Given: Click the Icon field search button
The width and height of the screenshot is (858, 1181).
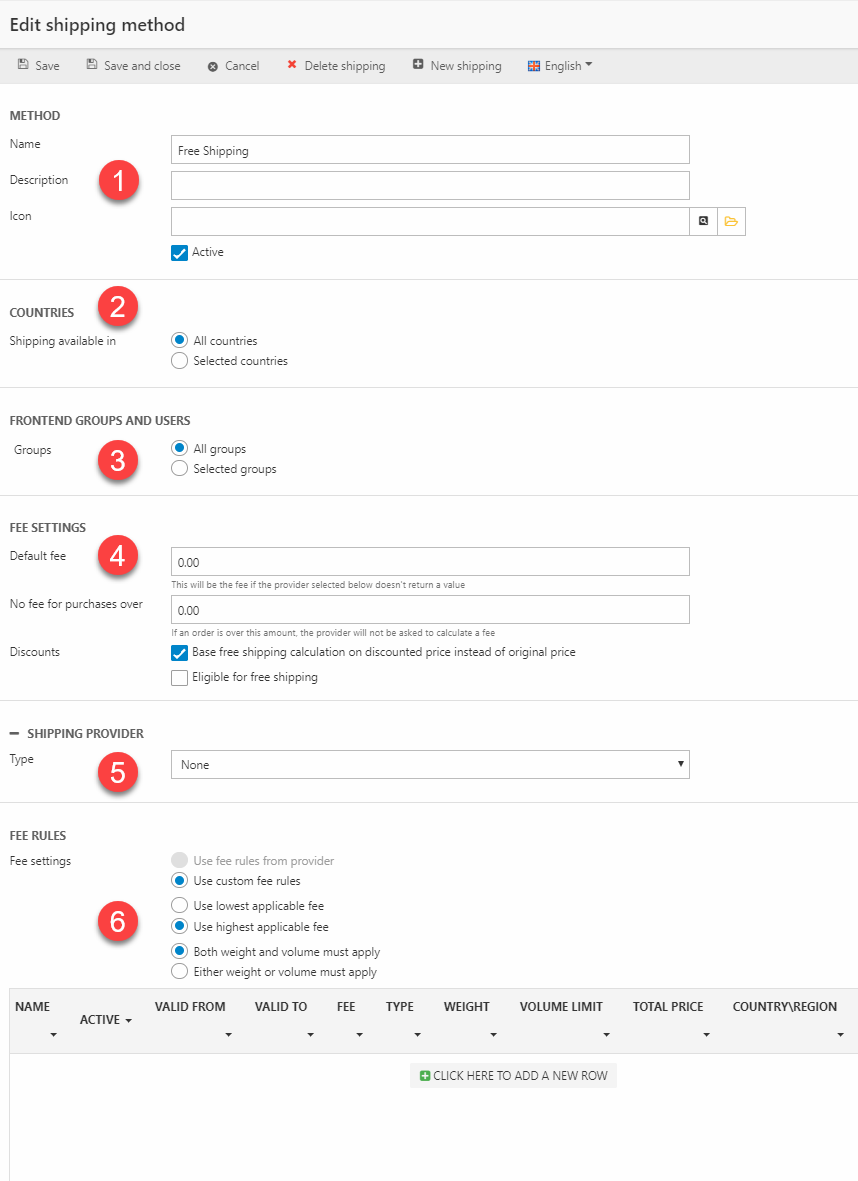Looking at the screenshot, I should tap(703, 221).
